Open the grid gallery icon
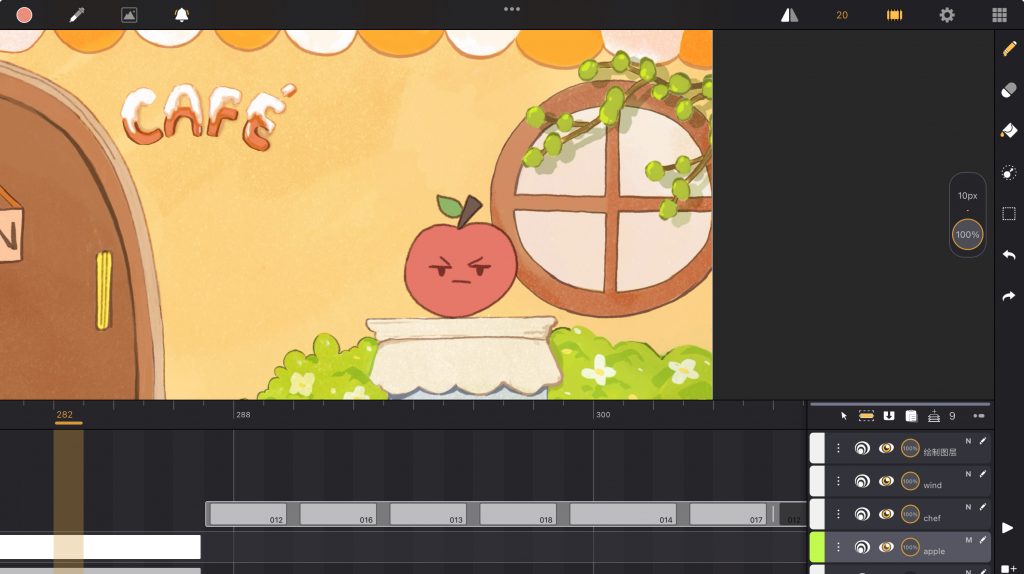The image size is (1024, 574). (1000, 15)
